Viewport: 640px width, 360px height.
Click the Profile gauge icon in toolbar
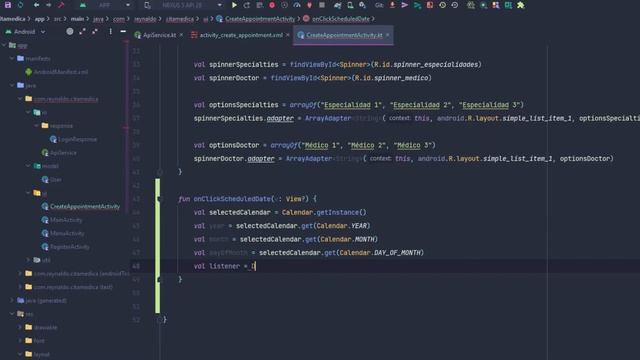pyautogui.click(x=297, y=5)
